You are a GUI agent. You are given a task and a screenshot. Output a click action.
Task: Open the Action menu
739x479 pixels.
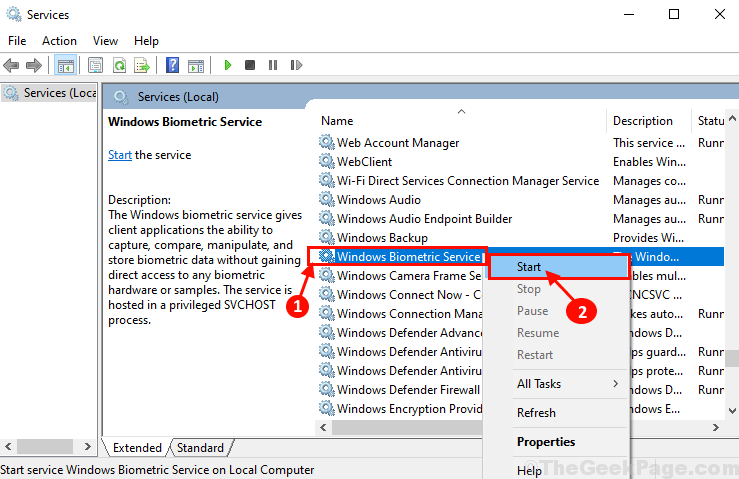59,41
